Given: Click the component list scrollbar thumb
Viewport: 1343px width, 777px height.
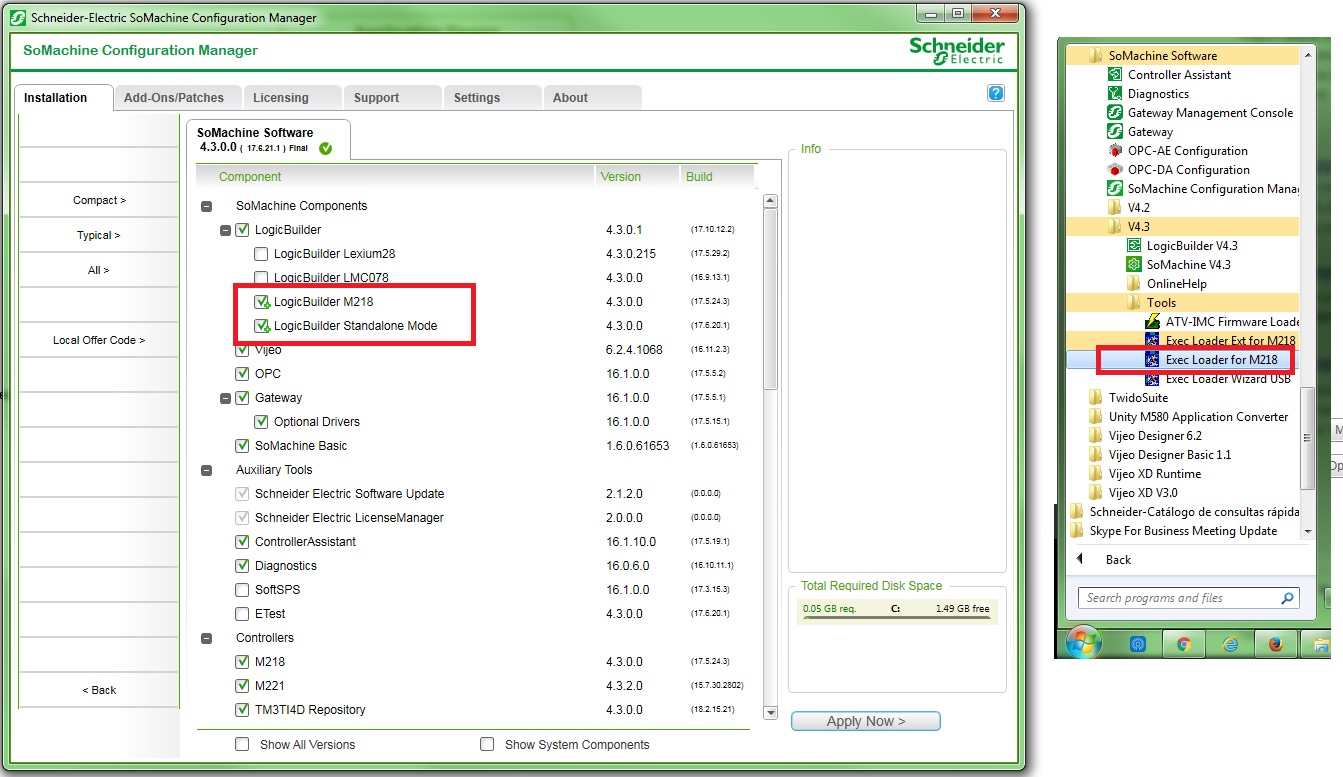Looking at the screenshot, I should pos(770,298).
